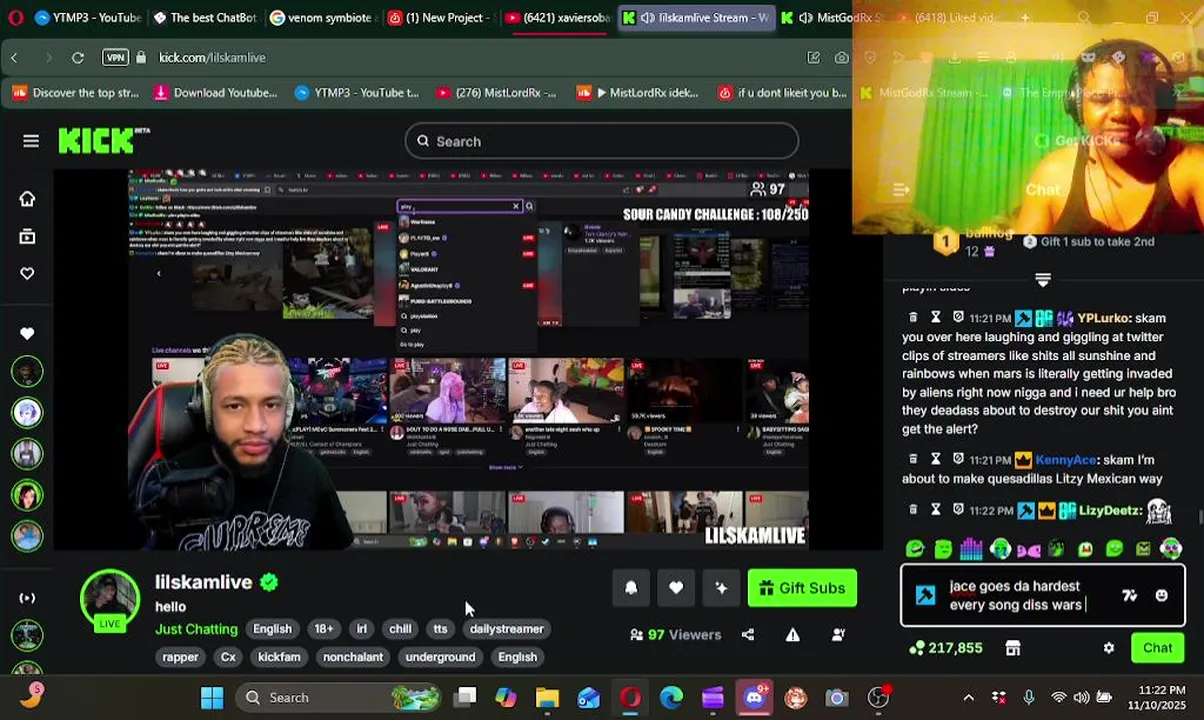Open the channel shop icon below chat

click(1013, 648)
